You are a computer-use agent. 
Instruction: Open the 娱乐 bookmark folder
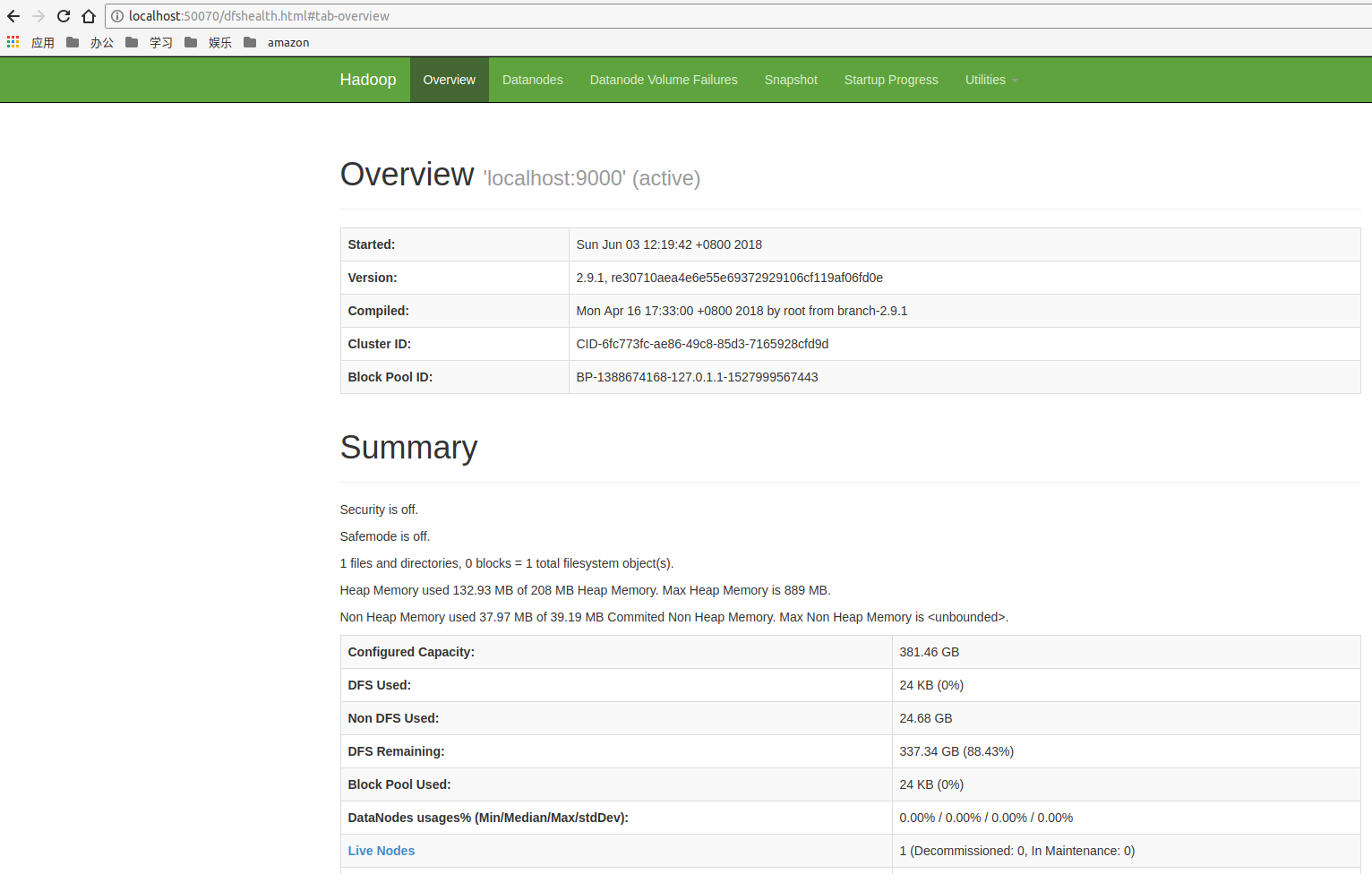pyautogui.click(x=209, y=42)
